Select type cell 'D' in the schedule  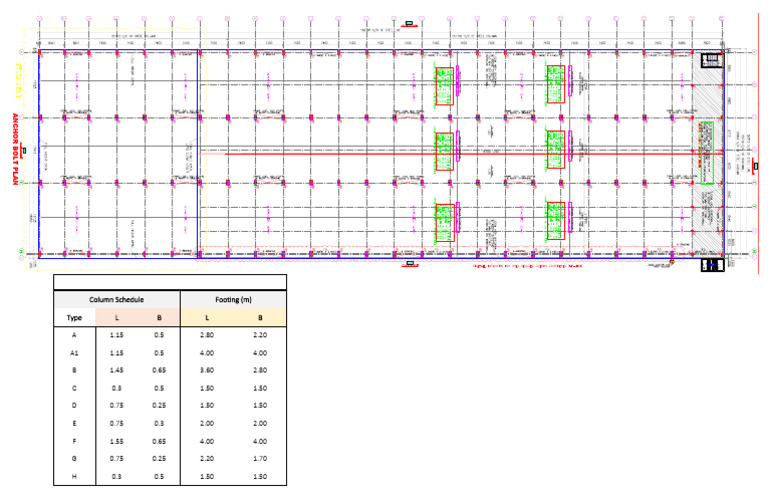coord(74,406)
